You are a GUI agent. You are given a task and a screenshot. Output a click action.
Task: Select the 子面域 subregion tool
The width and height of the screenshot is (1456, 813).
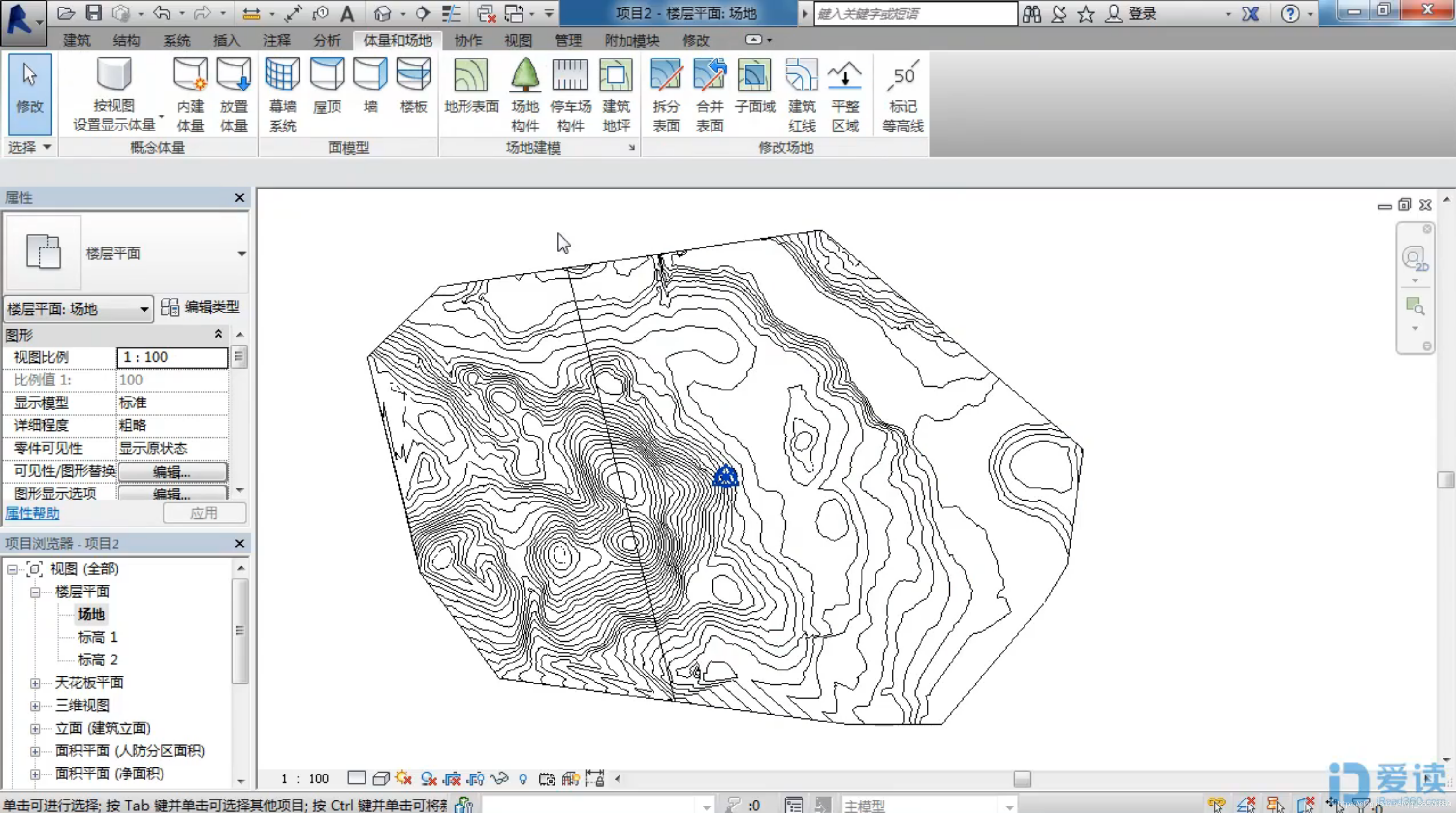(x=755, y=86)
